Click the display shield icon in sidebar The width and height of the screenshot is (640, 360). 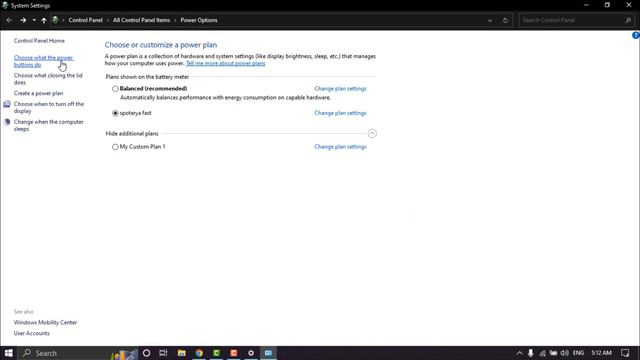[x=7, y=104]
